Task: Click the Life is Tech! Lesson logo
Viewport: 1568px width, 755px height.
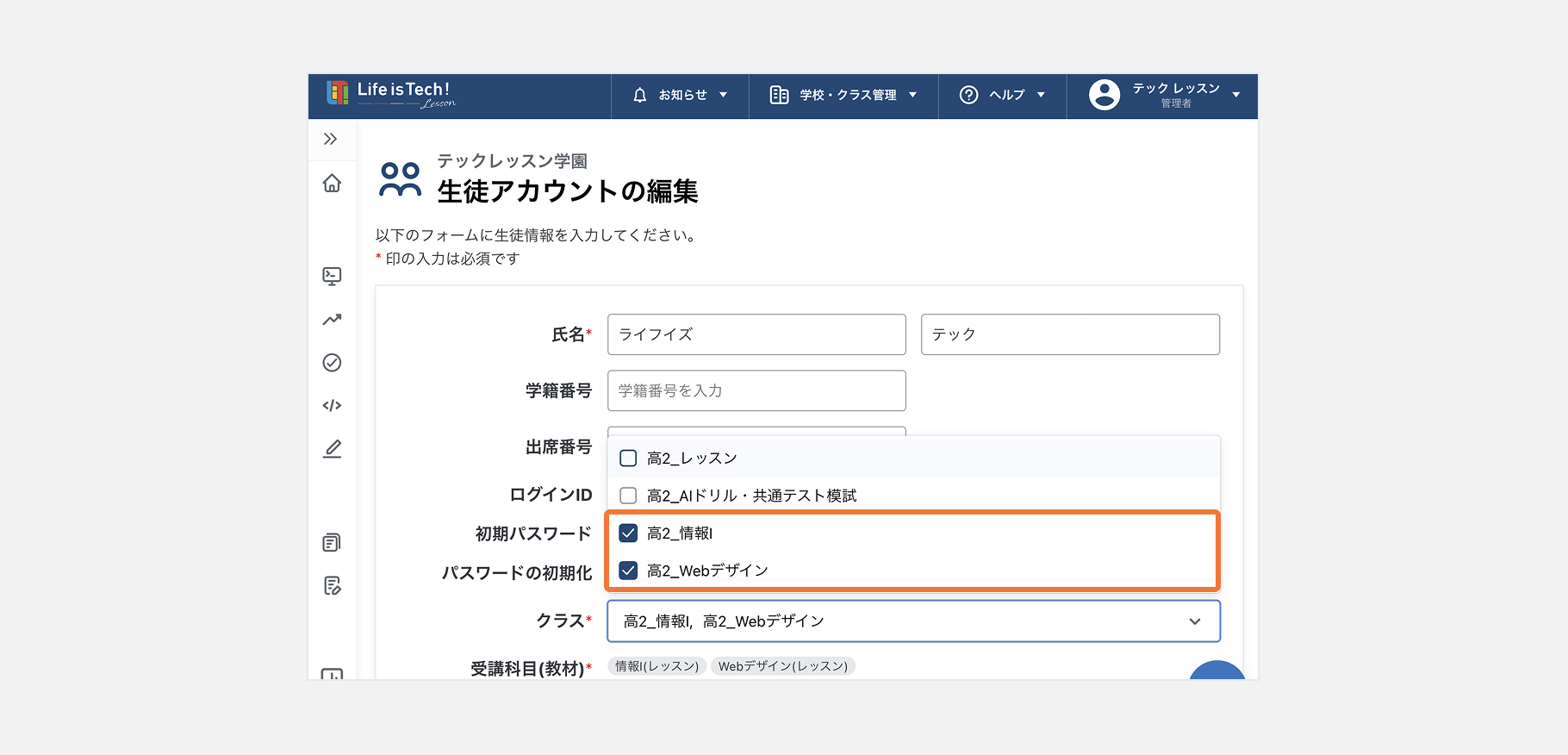Action: point(390,94)
